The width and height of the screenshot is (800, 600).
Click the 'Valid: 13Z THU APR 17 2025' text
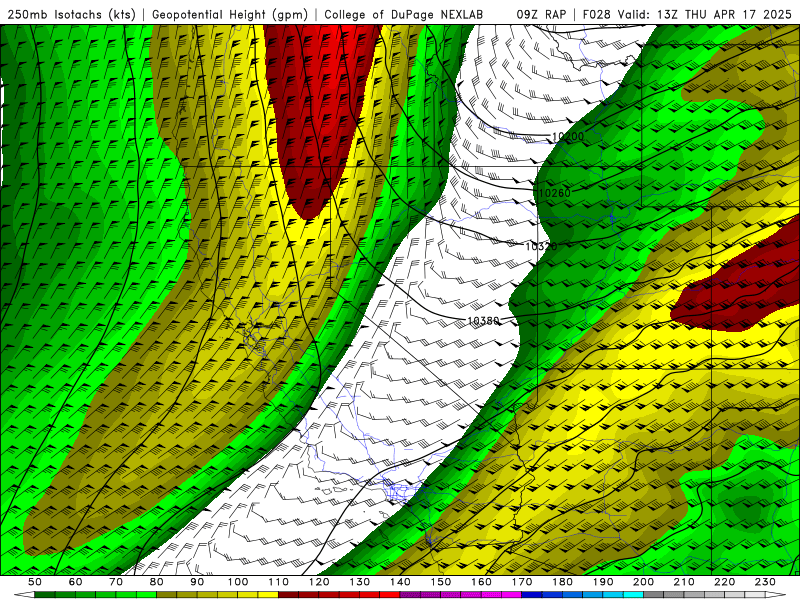(705, 14)
